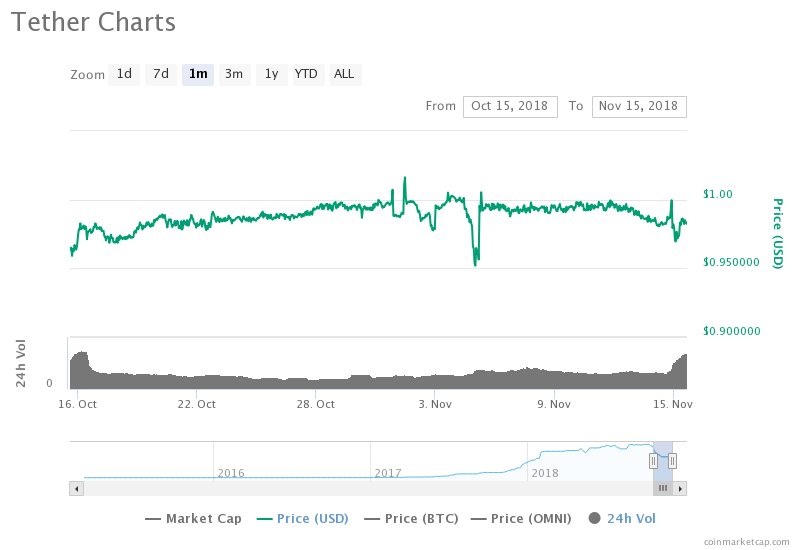Click the $0.900000 price axis label
Screen dimensions: 800x550
pyautogui.click(x=731, y=331)
